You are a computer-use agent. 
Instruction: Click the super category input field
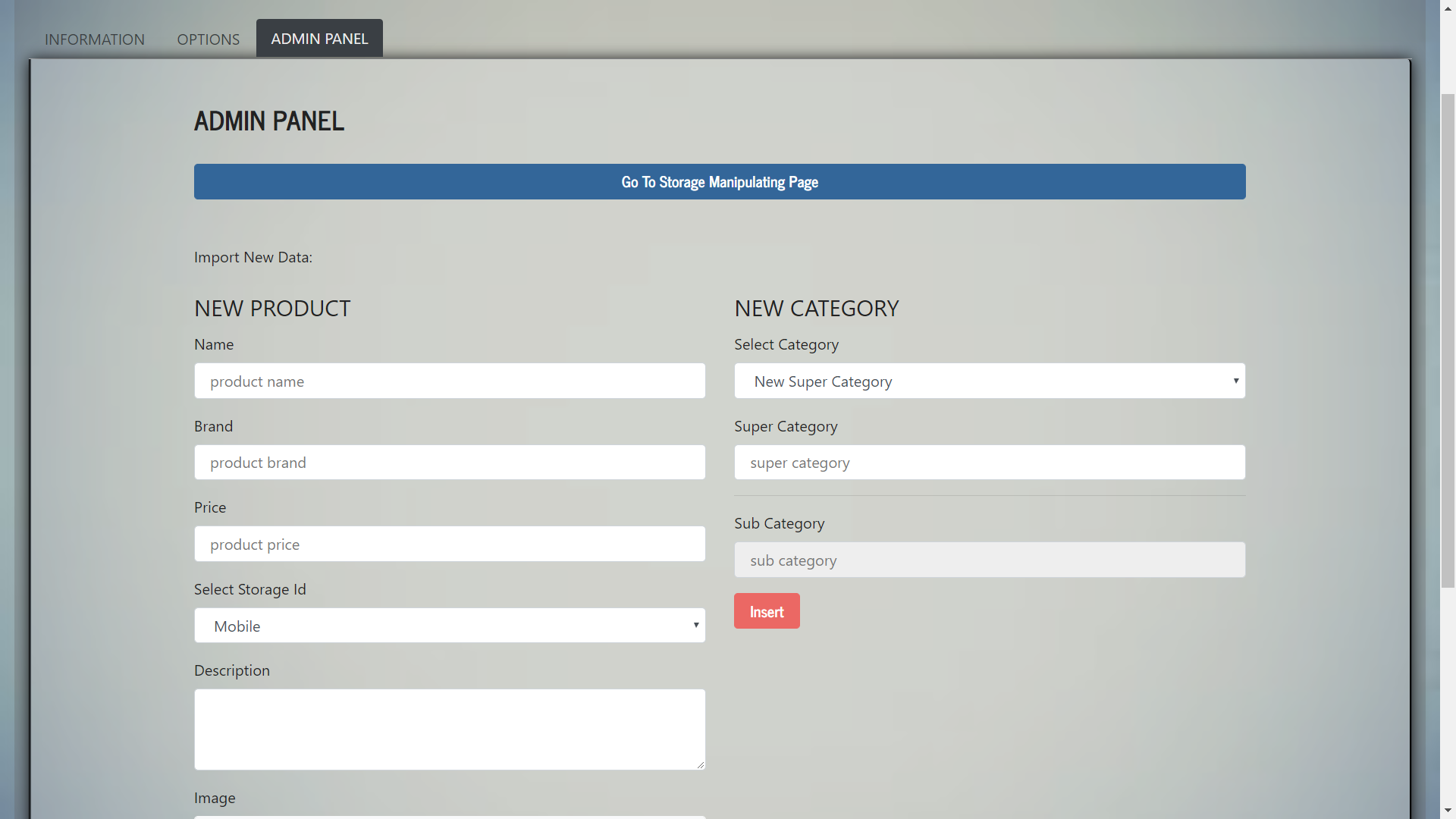[990, 463]
